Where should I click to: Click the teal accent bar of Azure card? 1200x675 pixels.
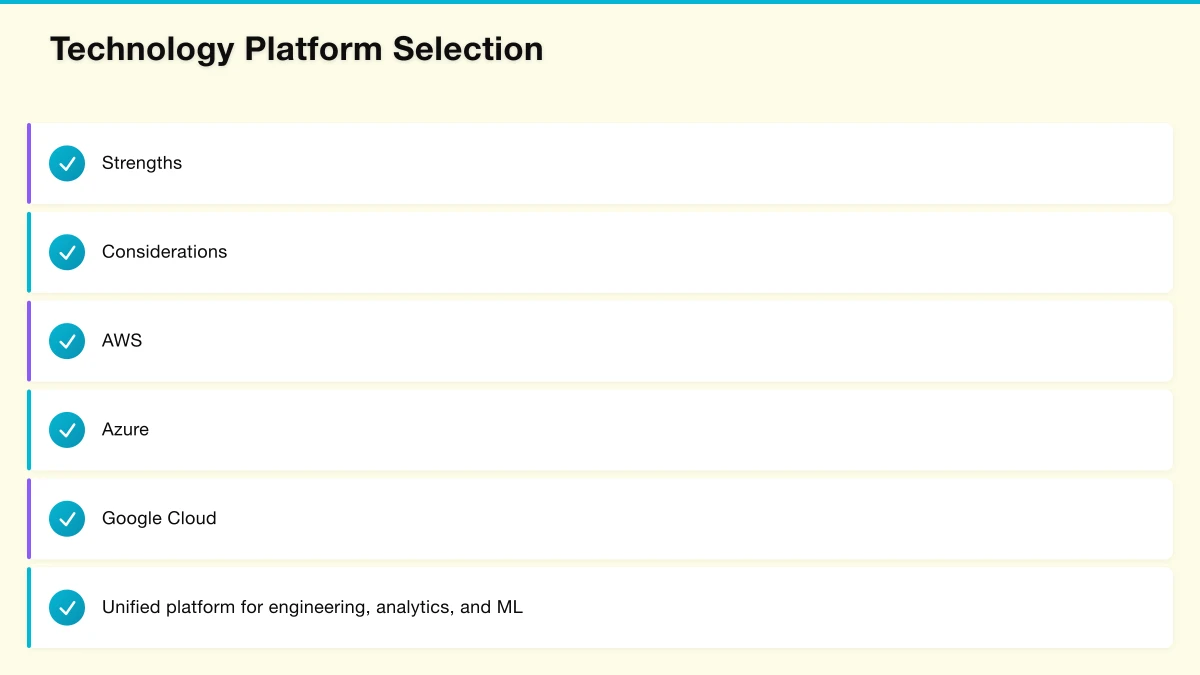[29, 430]
